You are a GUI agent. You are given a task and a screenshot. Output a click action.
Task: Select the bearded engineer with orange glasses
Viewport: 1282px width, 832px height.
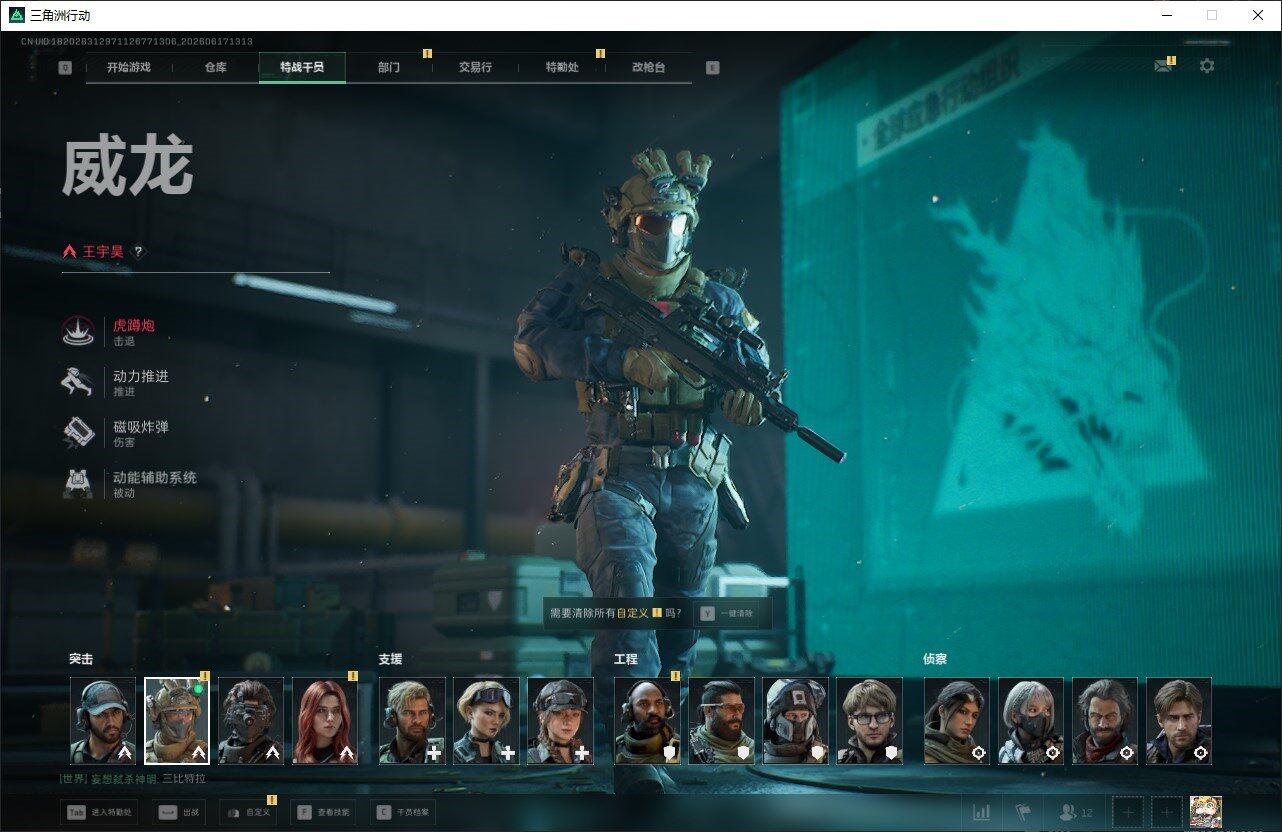tap(721, 721)
